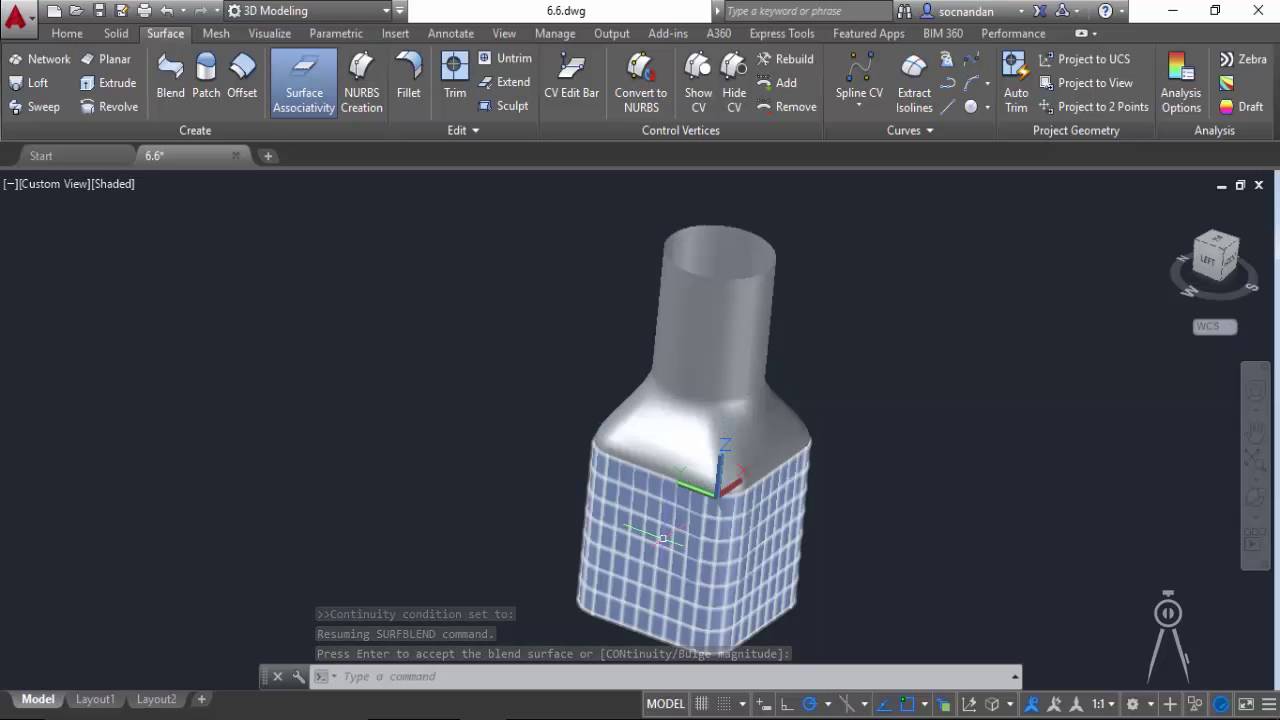Click the Add control vertices button
Screen dimensions: 1280x720
777,83
